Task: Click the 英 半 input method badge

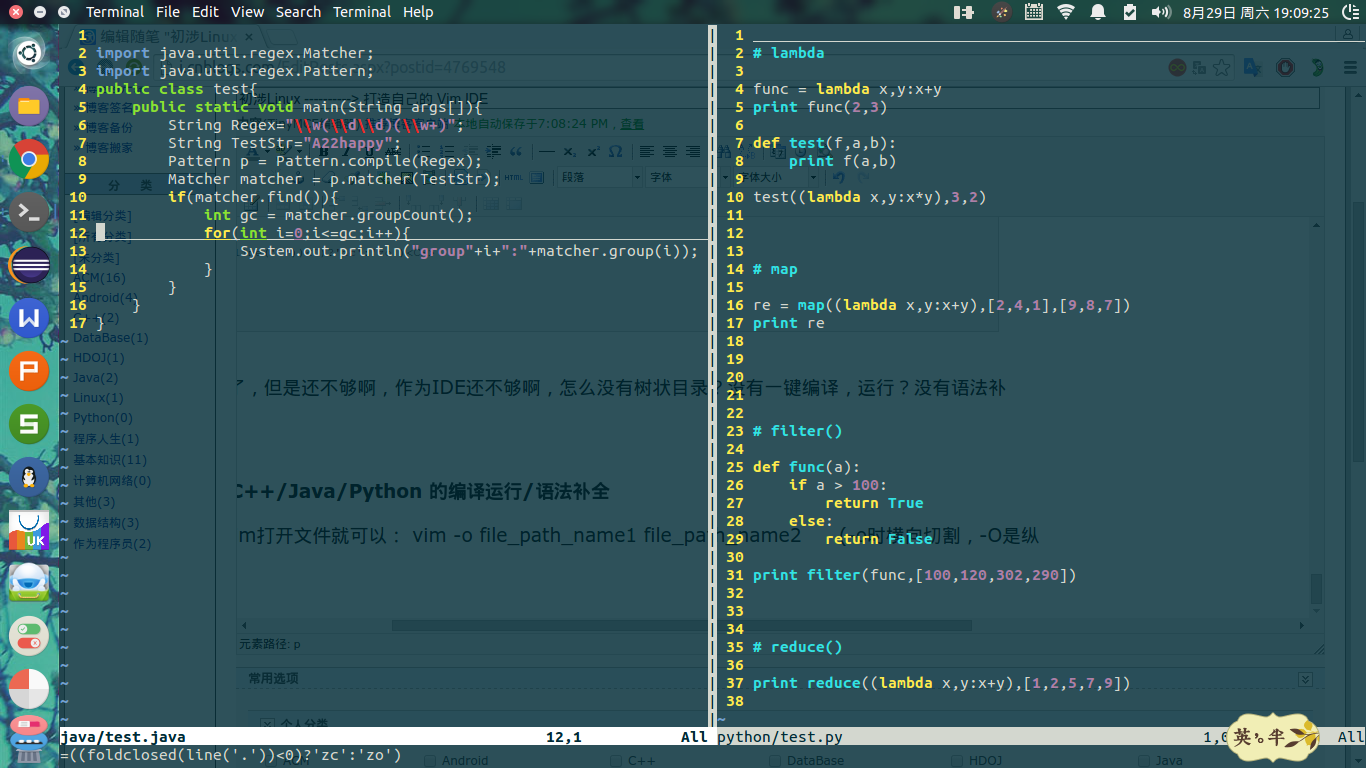Action: (x=1274, y=738)
